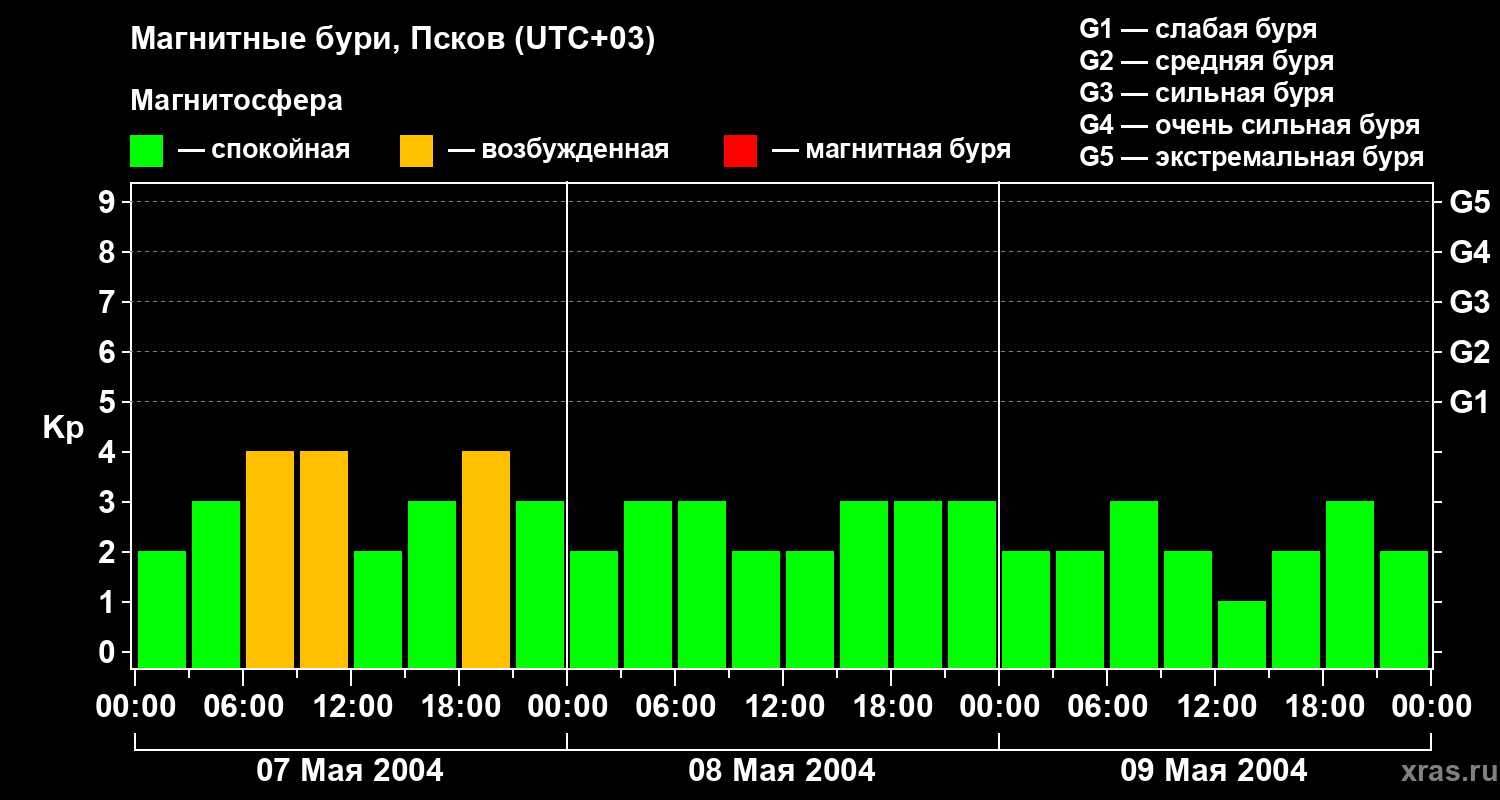Click the Kp value 5 on left axis

[107, 402]
